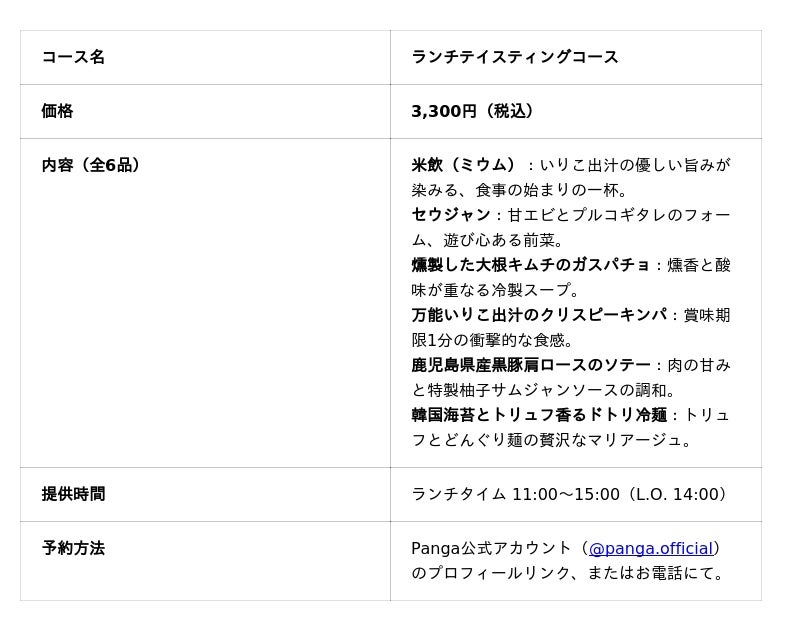Viewport: 800px width, 631px height.
Task: Click the 鹿児島県産黒豚肩ロースのソテー dish name
Action: coord(530,365)
